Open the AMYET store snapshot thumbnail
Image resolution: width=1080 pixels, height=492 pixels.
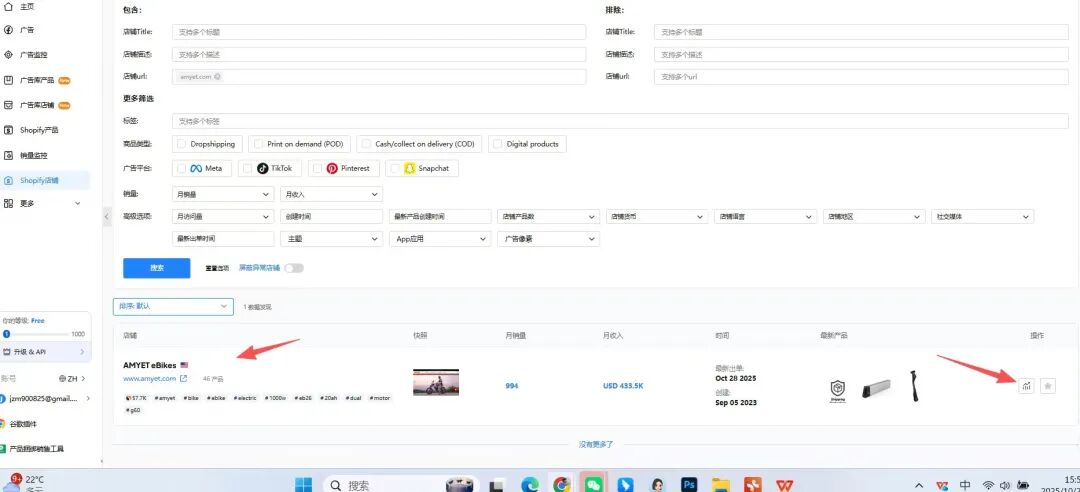[x=436, y=382]
